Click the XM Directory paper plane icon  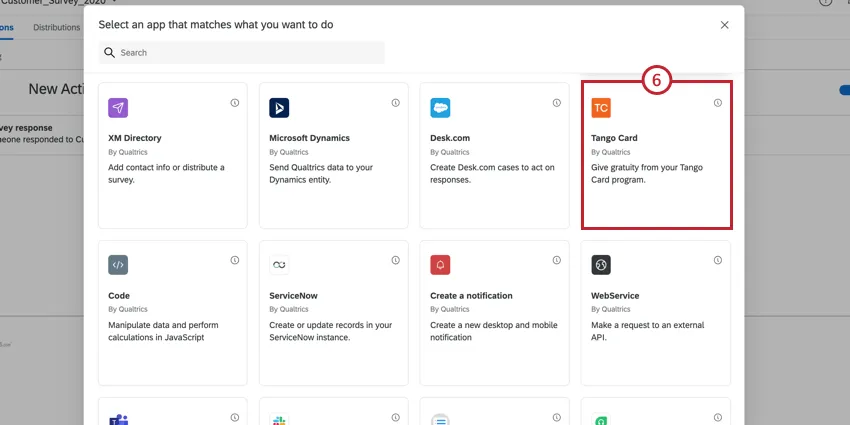click(118, 108)
